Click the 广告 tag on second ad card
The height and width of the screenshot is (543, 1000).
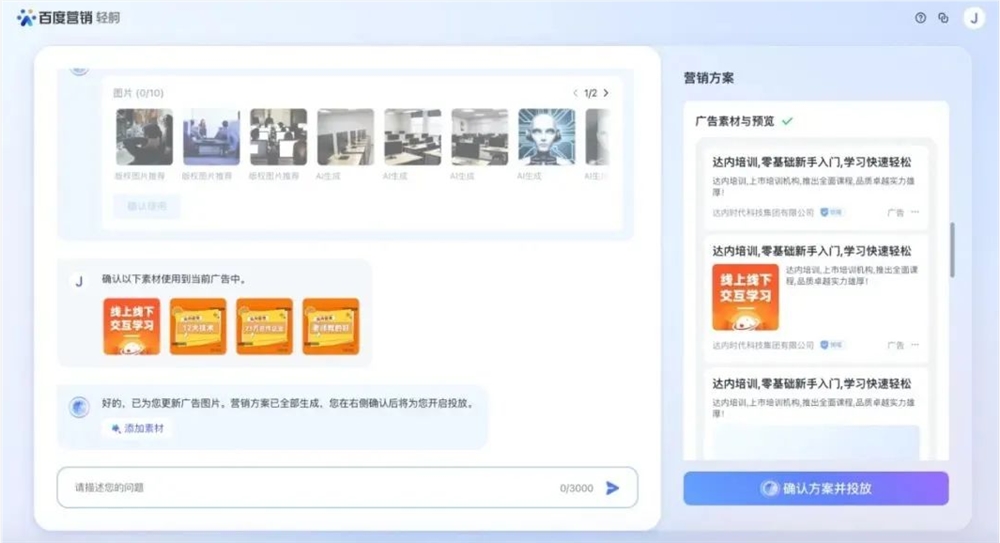click(x=895, y=345)
